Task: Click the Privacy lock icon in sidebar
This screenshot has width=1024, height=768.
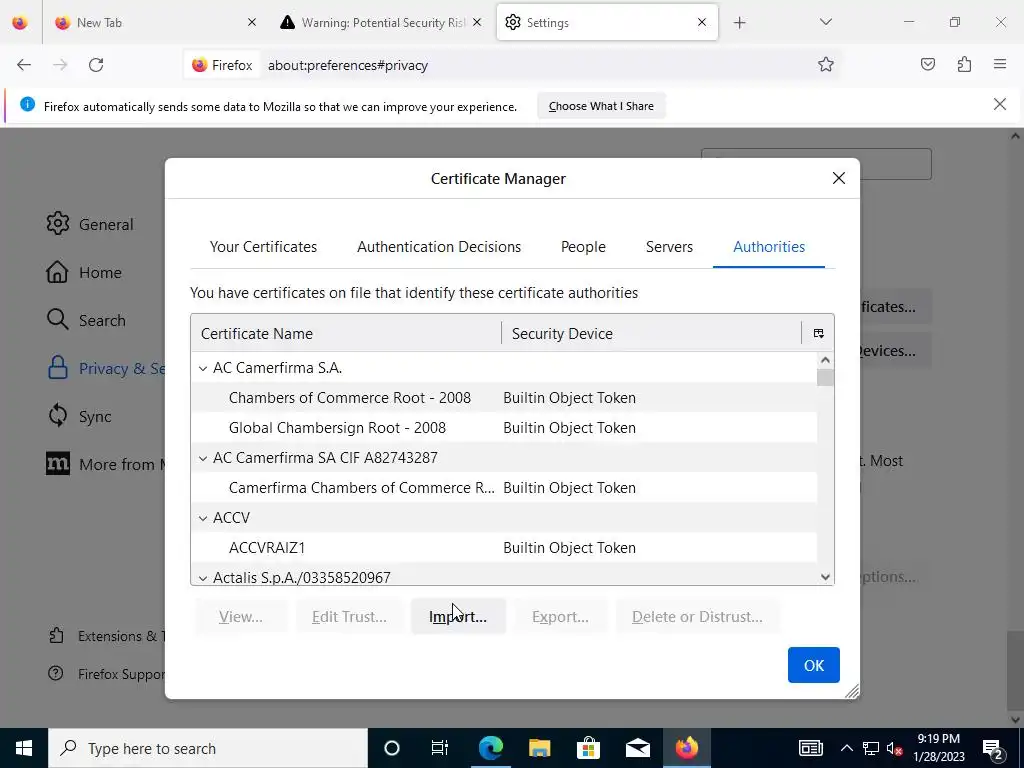Action: pyautogui.click(x=57, y=368)
